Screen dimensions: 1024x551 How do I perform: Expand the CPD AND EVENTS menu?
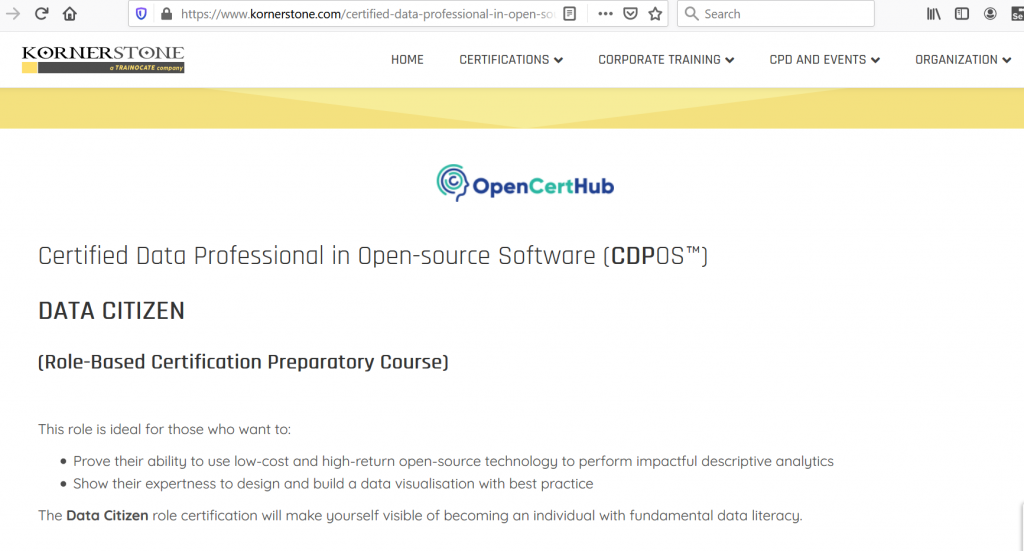click(x=825, y=59)
